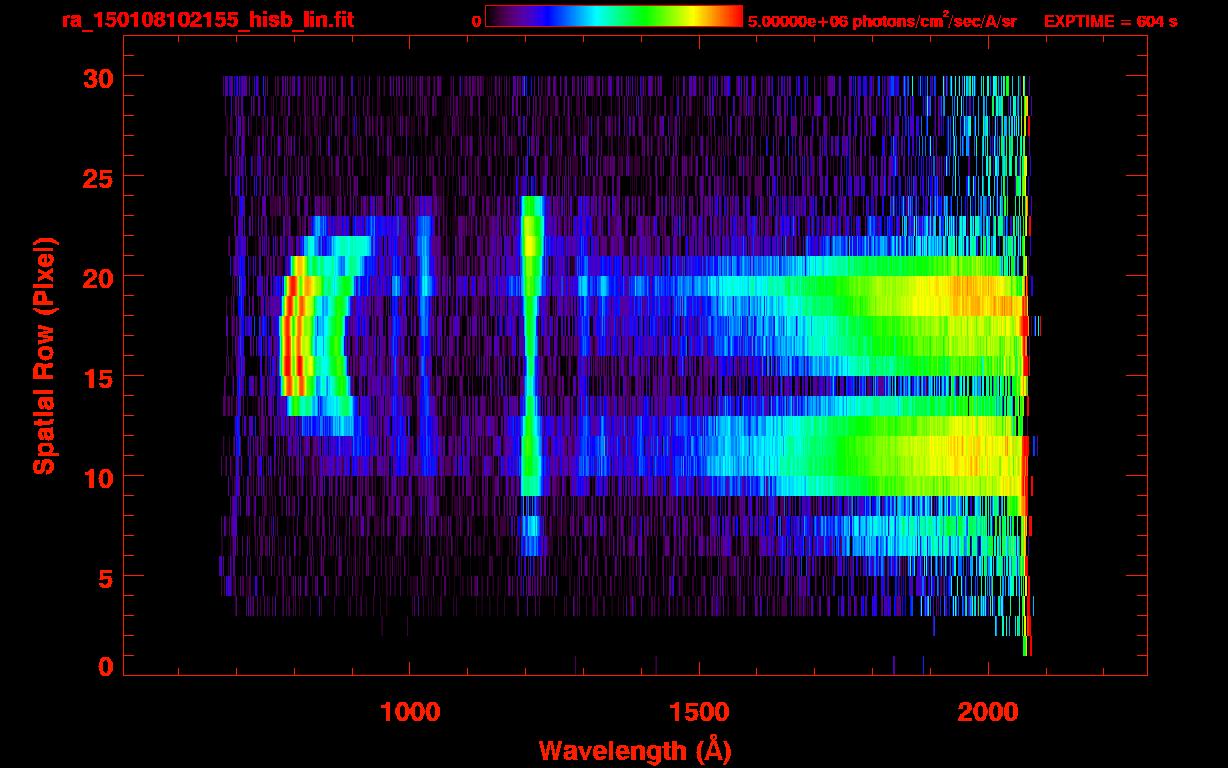Click the rainbow color scale bar
This screenshot has width=1228, height=768.
tap(613, 16)
